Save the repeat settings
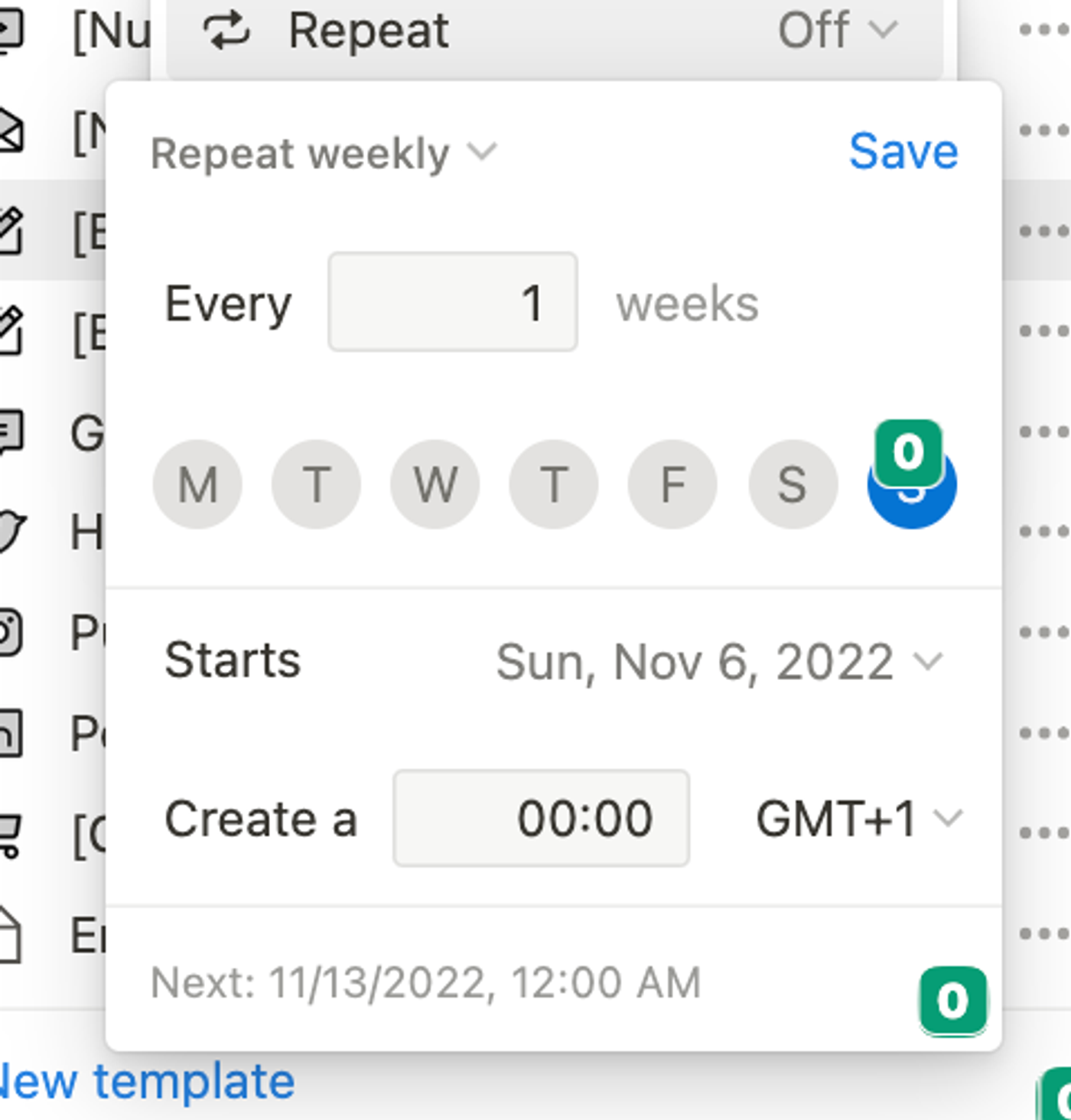Image resolution: width=1071 pixels, height=1120 pixels. coord(903,151)
